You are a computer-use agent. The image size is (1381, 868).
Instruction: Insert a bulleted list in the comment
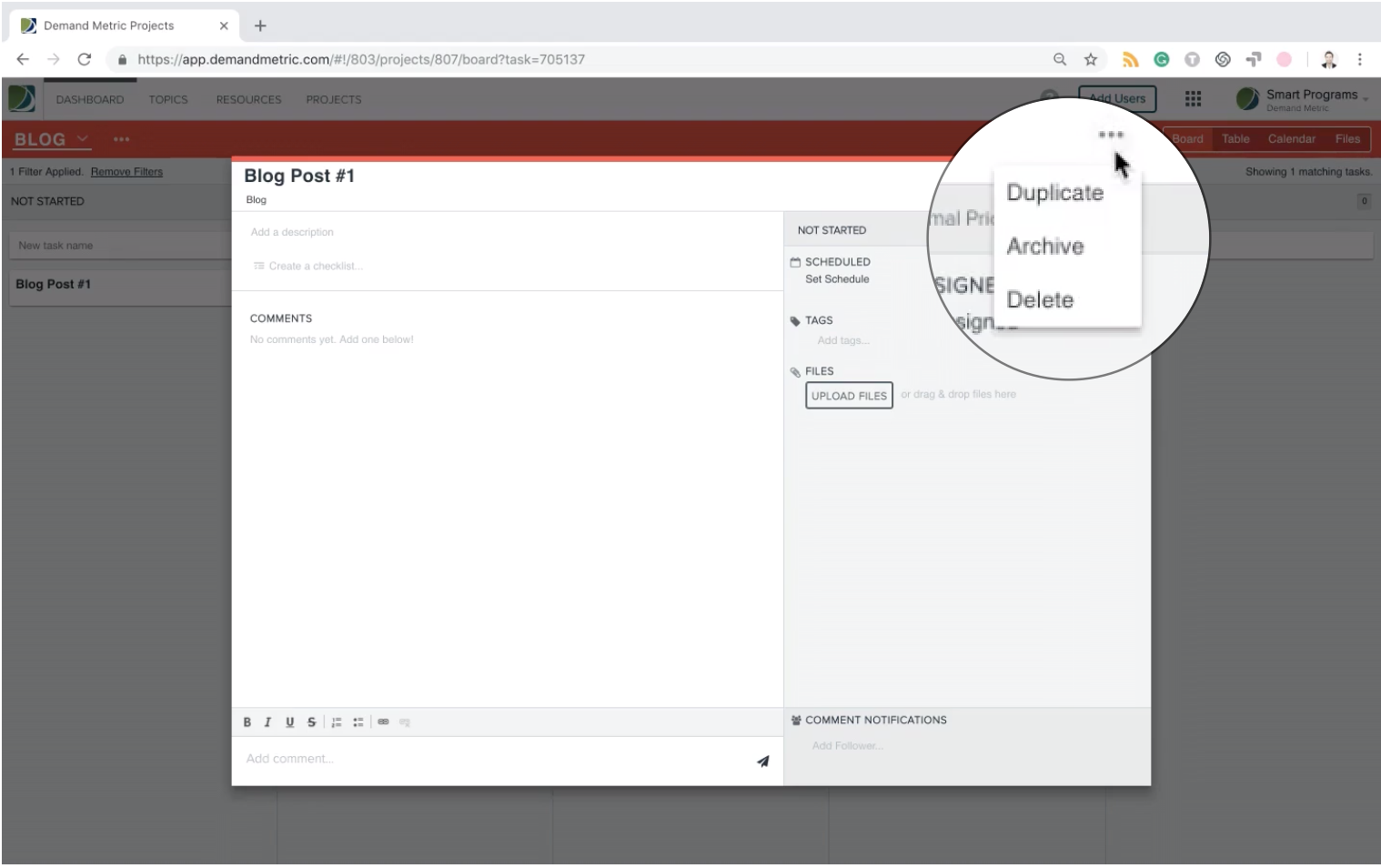coord(358,722)
